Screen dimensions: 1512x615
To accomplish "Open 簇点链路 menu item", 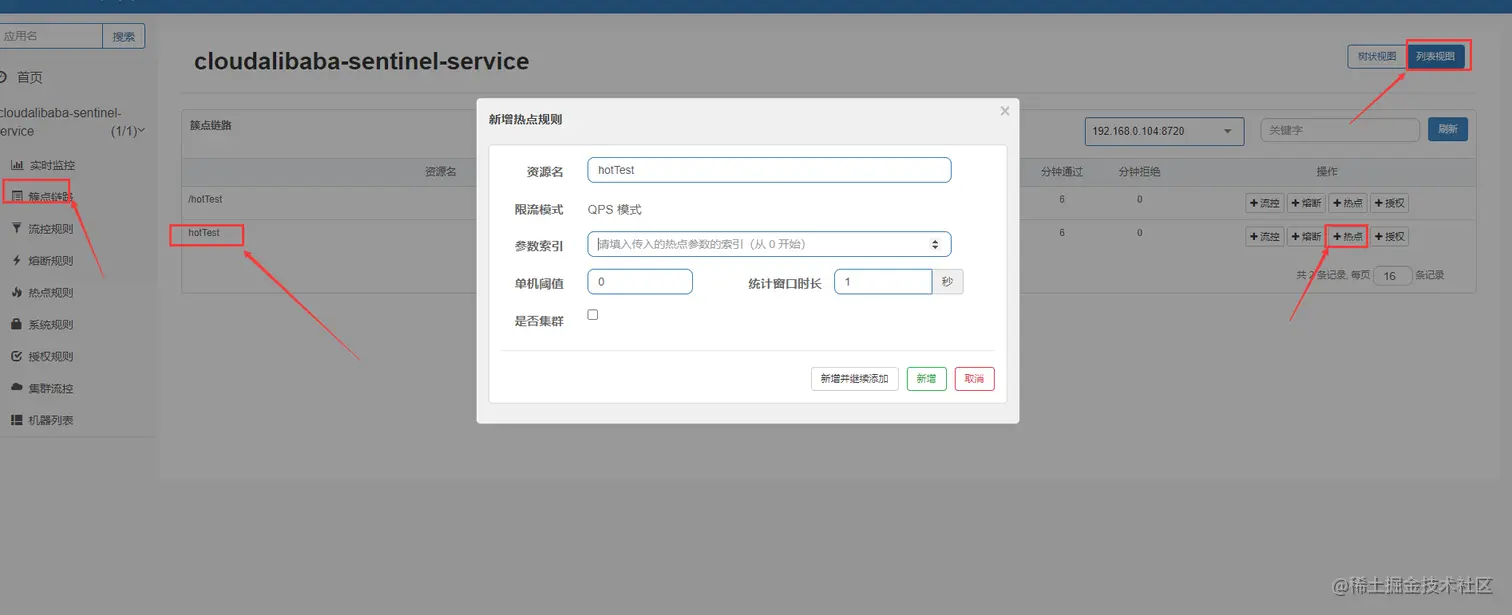I will coord(51,197).
